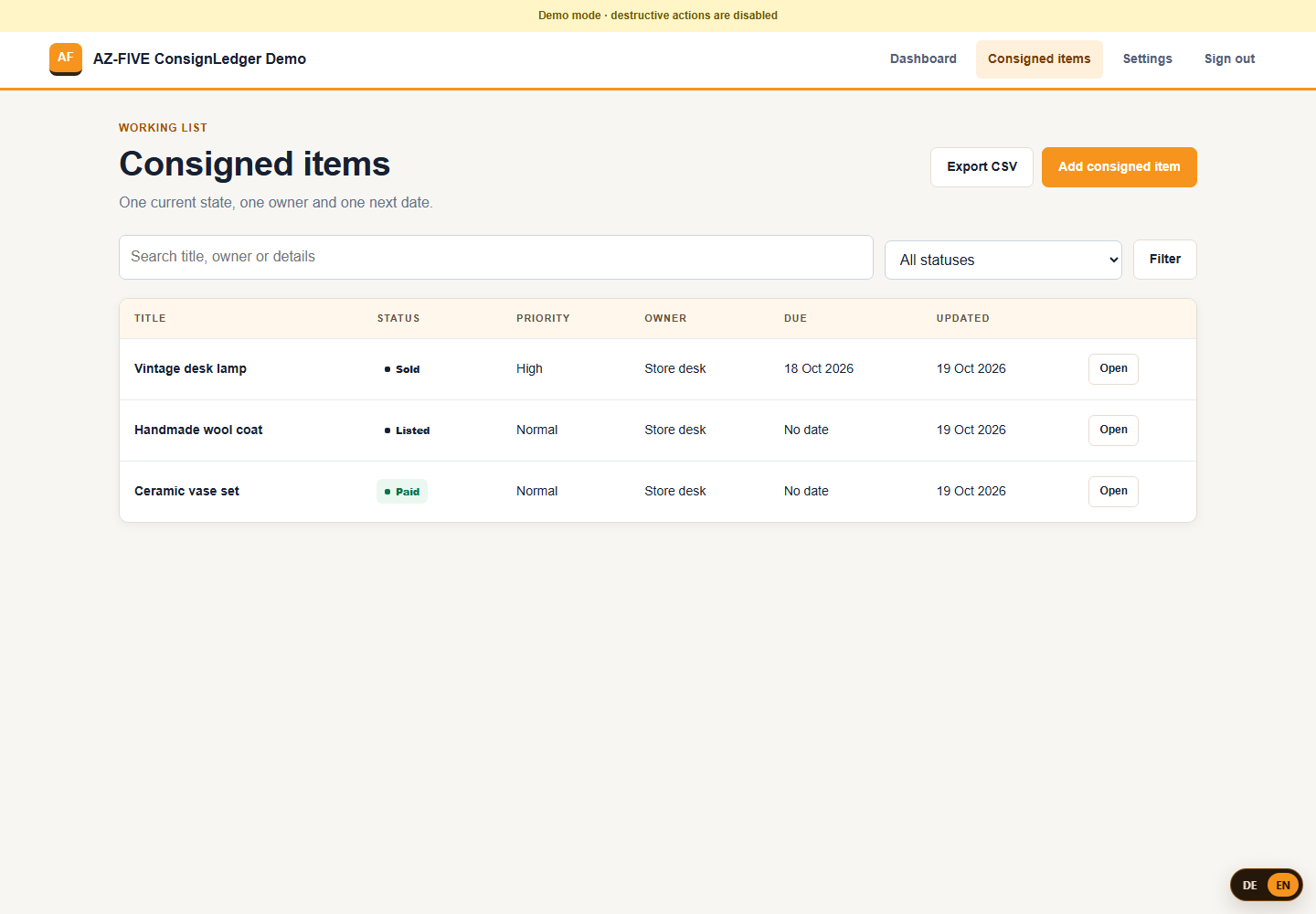Click the demo mode banner text
The width and height of the screenshot is (1316, 914).
pos(658,16)
